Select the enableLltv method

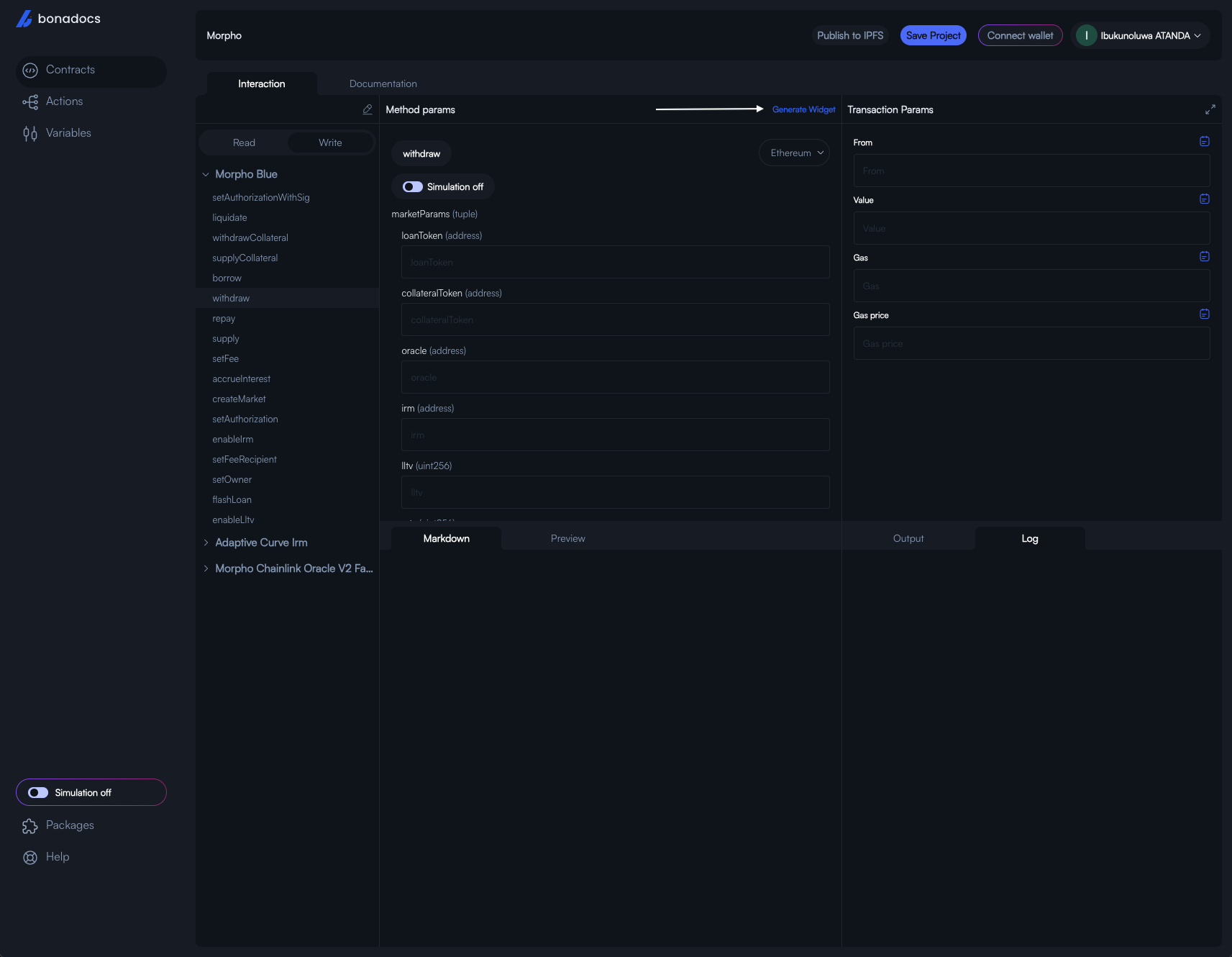(x=288, y=520)
